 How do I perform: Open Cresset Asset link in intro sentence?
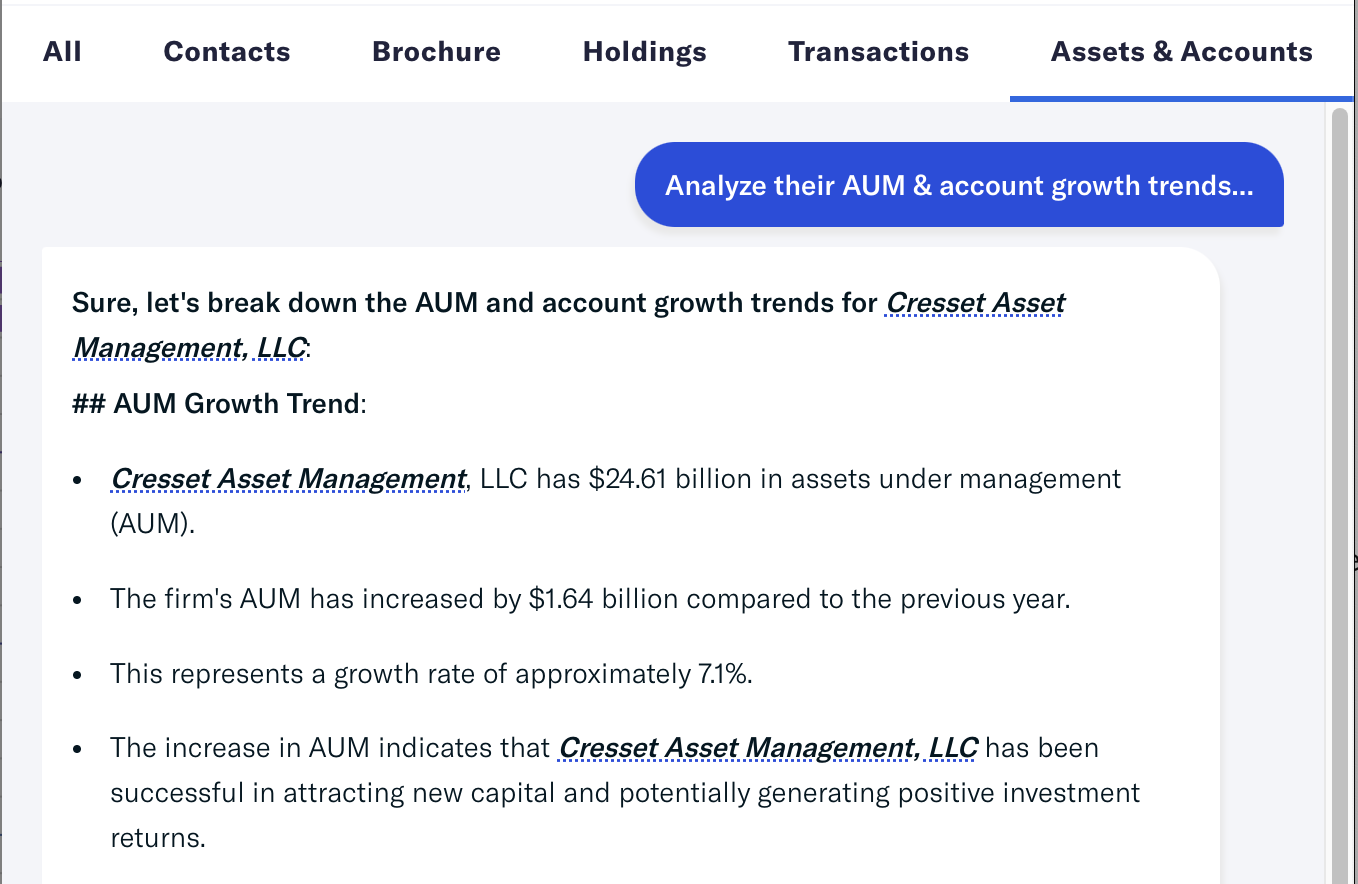click(x=975, y=303)
